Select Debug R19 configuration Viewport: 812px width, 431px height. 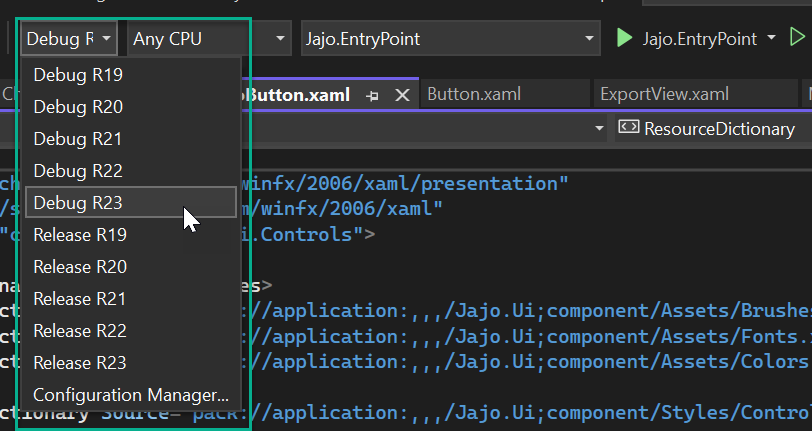click(130, 75)
